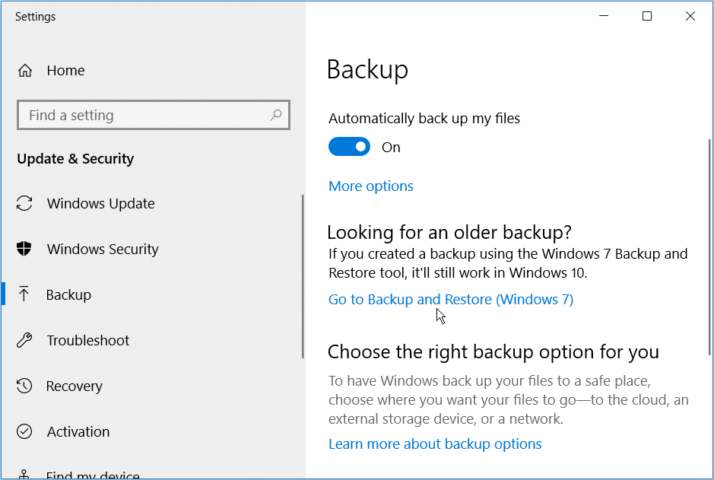Click the sidebar vertical scrollbar
Image resolution: width=714 pixels, height=480 pixels.
(x=302, y=276)
